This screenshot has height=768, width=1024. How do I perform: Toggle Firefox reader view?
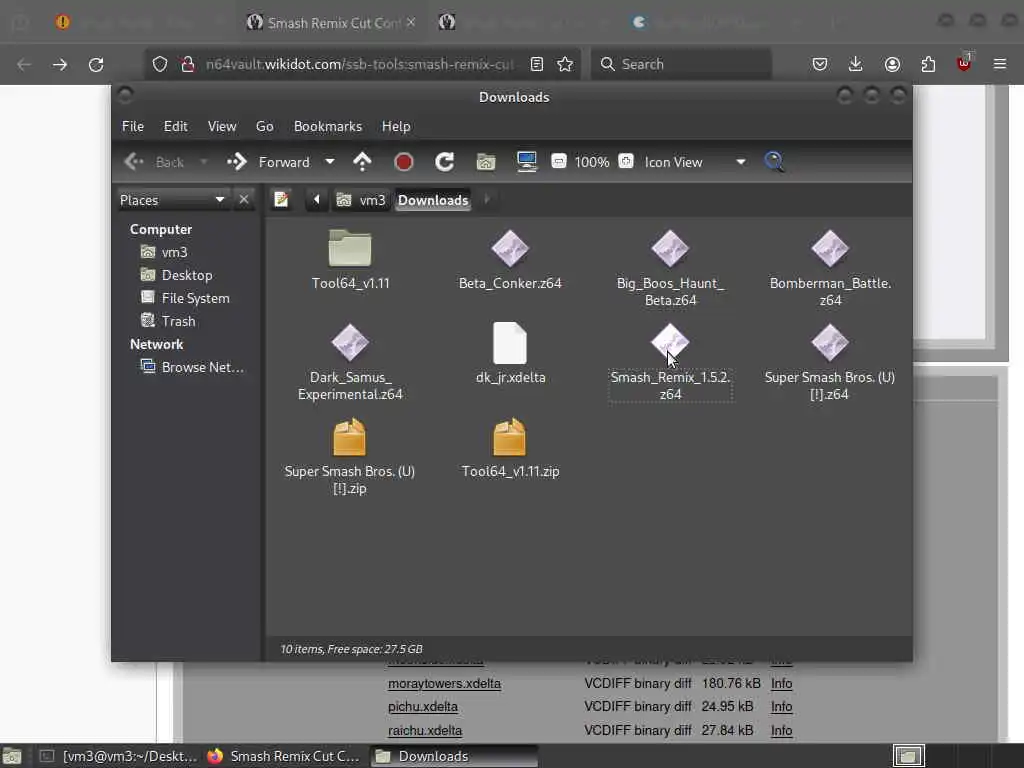click(537, 64)
